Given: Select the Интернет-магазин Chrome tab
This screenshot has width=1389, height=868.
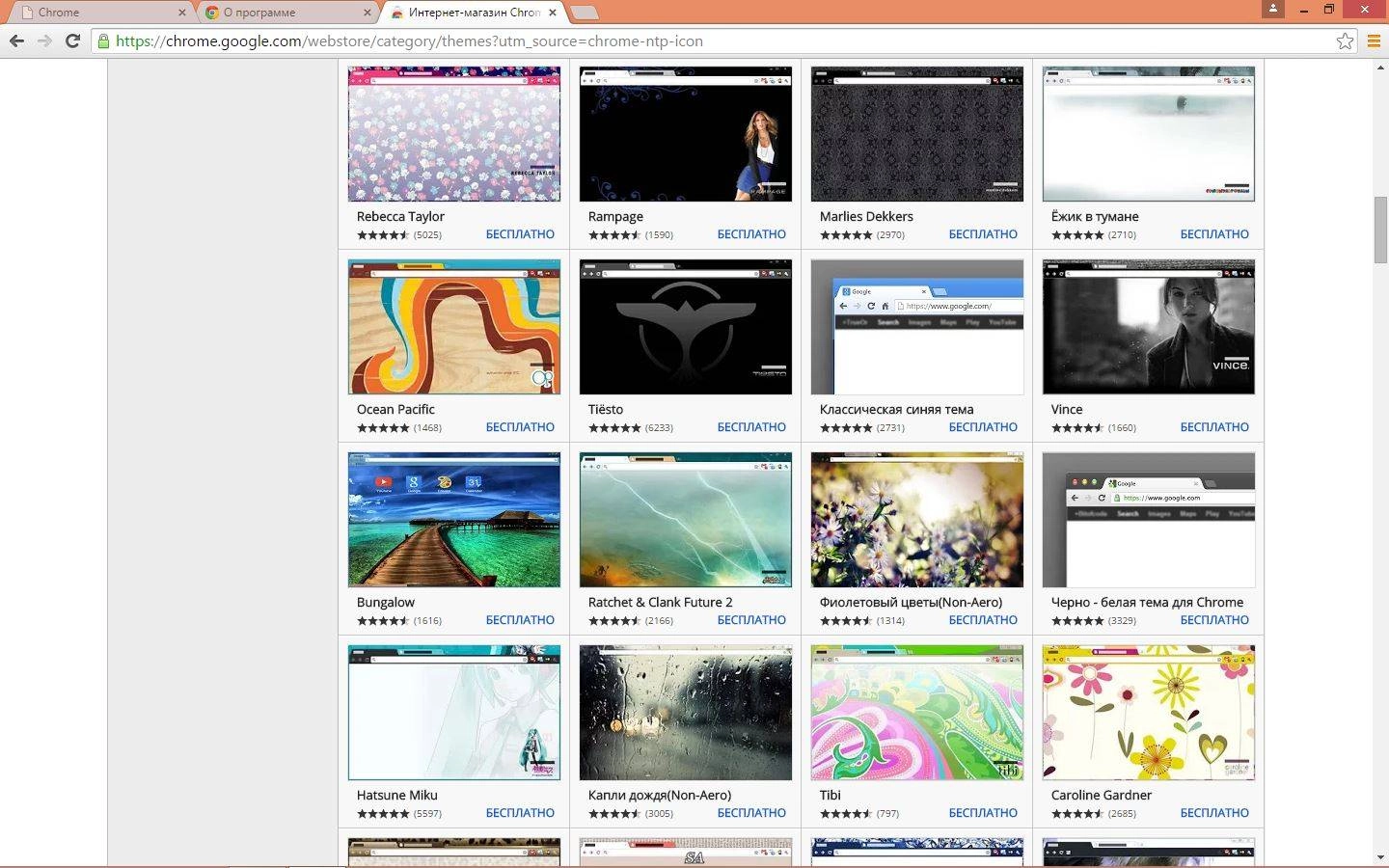Looking at the screenshot, I should [x=471, y=13].
